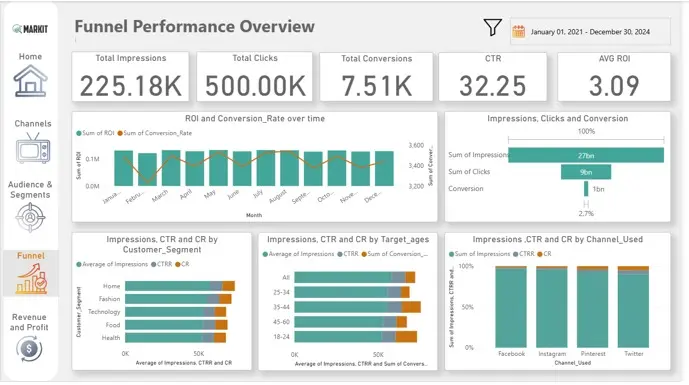
Task: Select the 35-44 age group bar
Action: pyautogui.click(x=358, y=307)
